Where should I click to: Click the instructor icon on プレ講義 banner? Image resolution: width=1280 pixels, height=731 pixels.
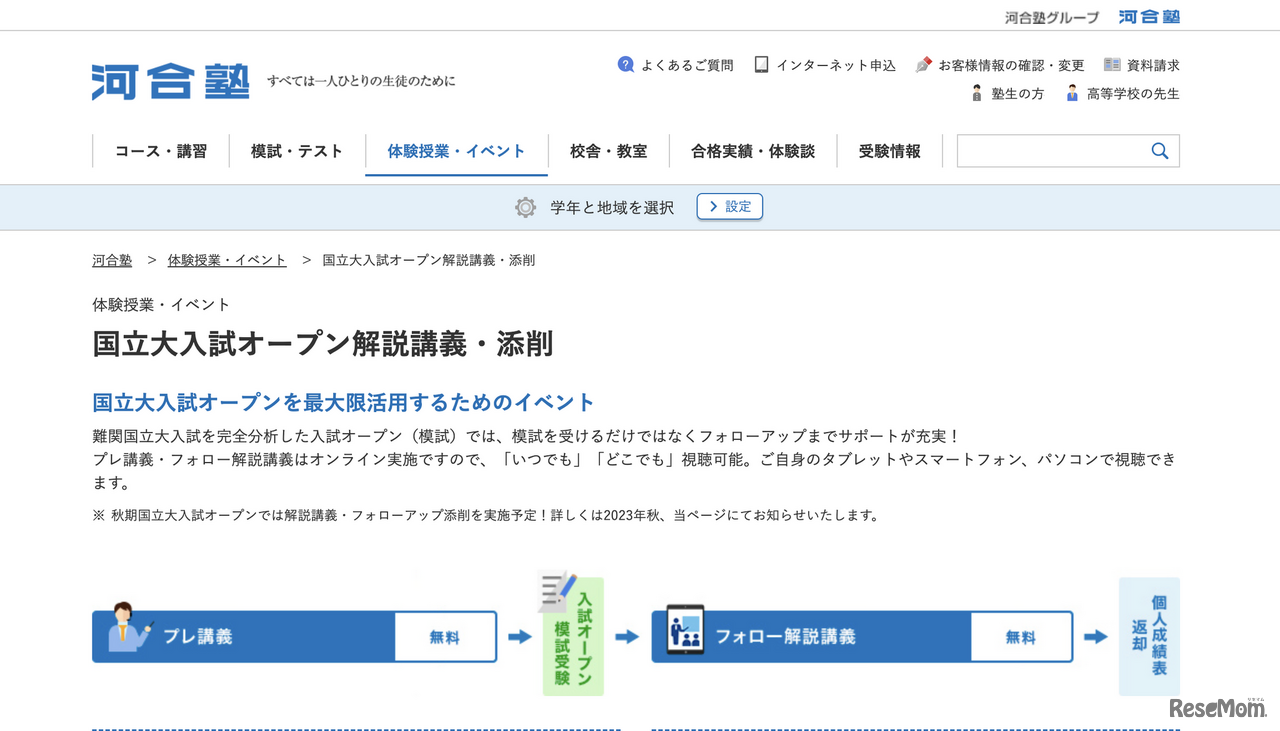click(x=129, y=626)
